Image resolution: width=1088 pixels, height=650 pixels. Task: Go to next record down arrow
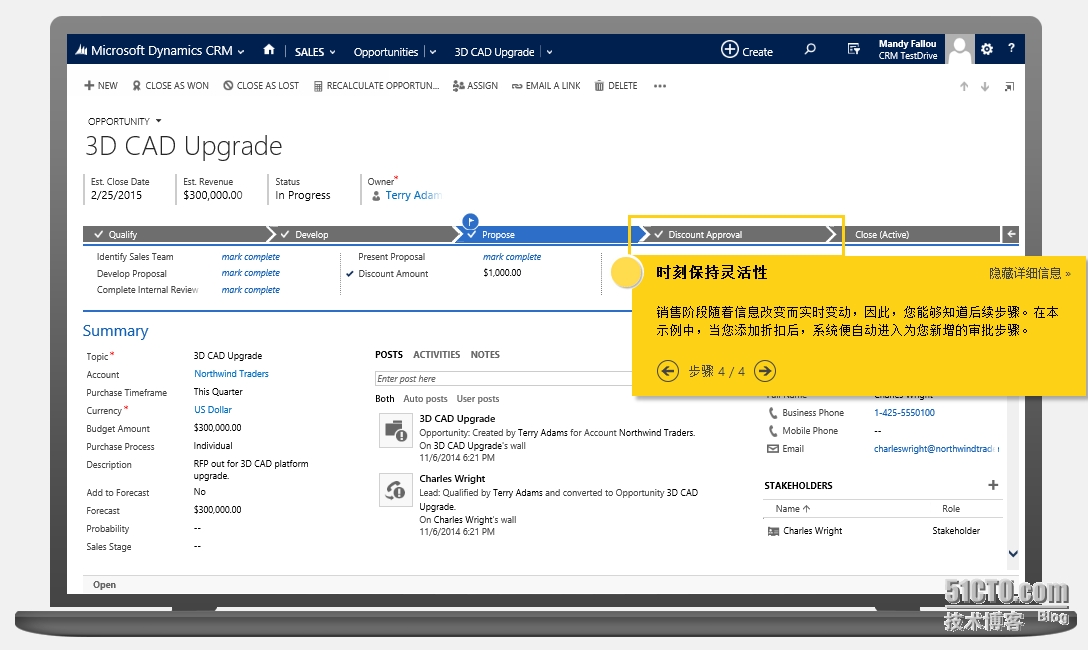click(985, 87)
